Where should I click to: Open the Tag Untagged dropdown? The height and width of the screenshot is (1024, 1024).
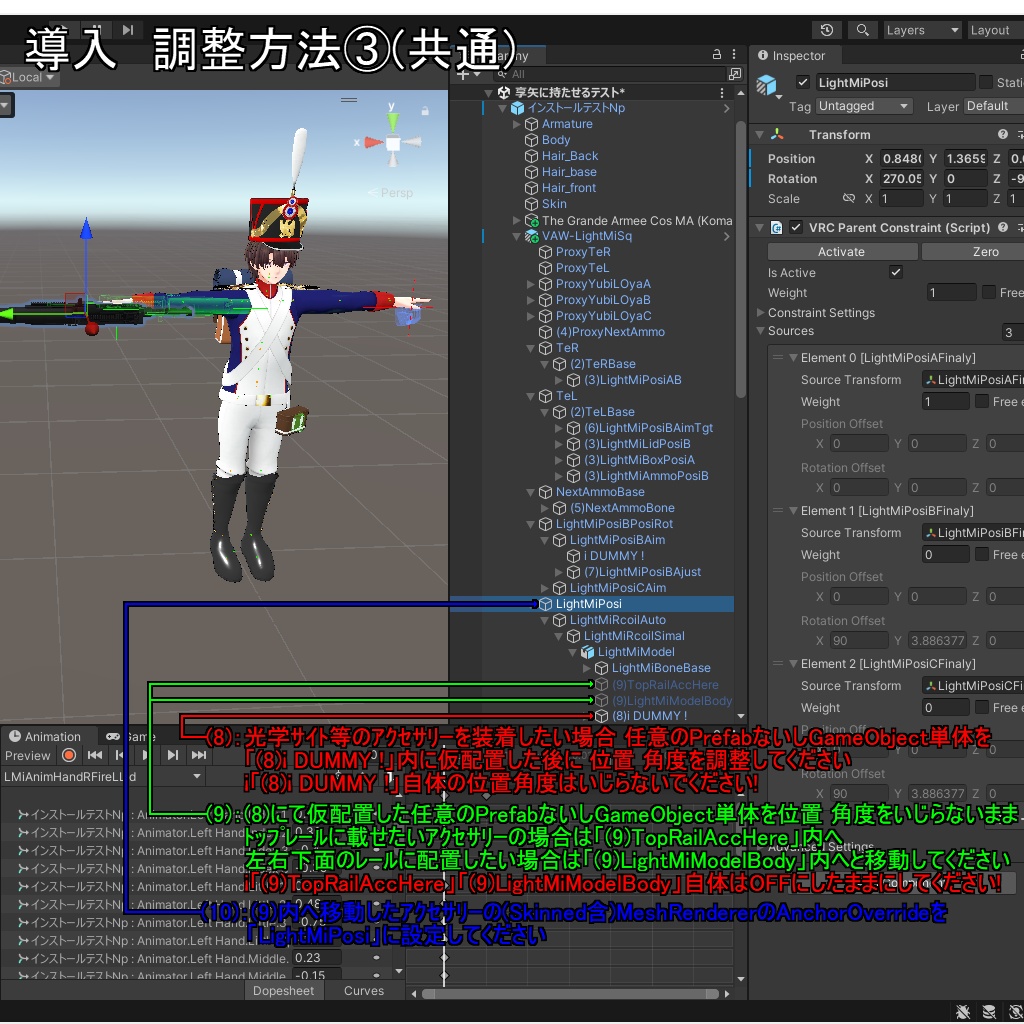pyautogui.click(x=863, y=106)
